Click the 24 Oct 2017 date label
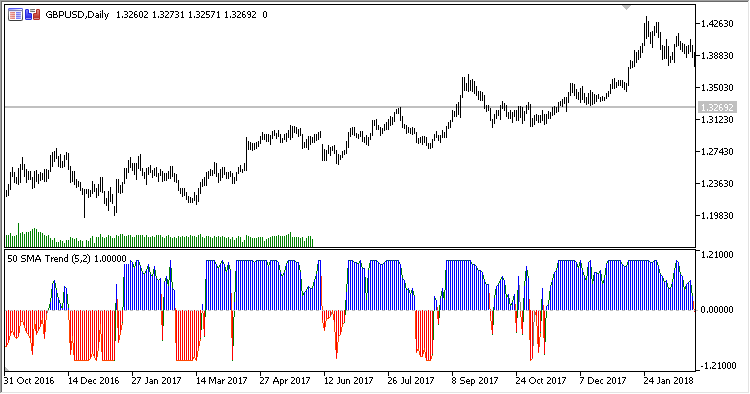Screen dimensions: 750x394 [541, 381]
